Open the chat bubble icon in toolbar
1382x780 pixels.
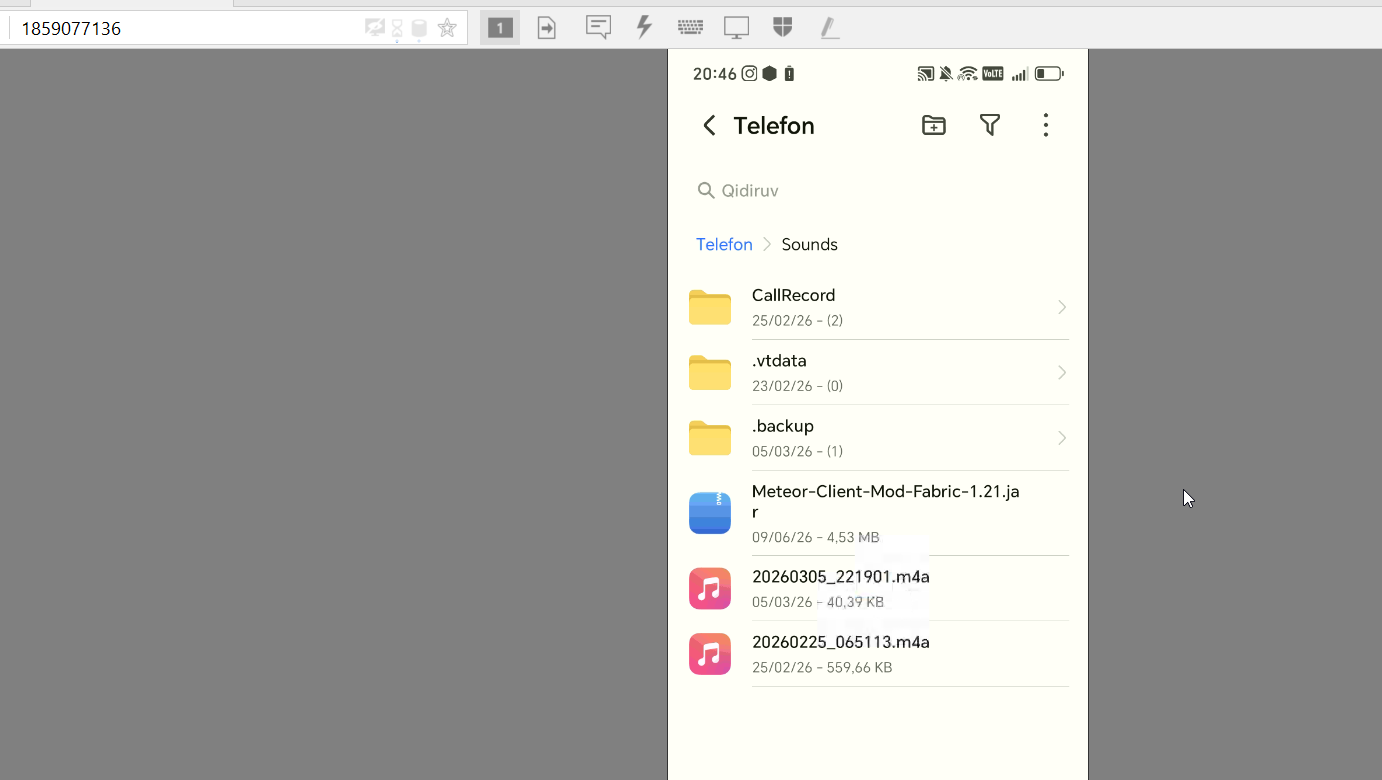point(598,28)
